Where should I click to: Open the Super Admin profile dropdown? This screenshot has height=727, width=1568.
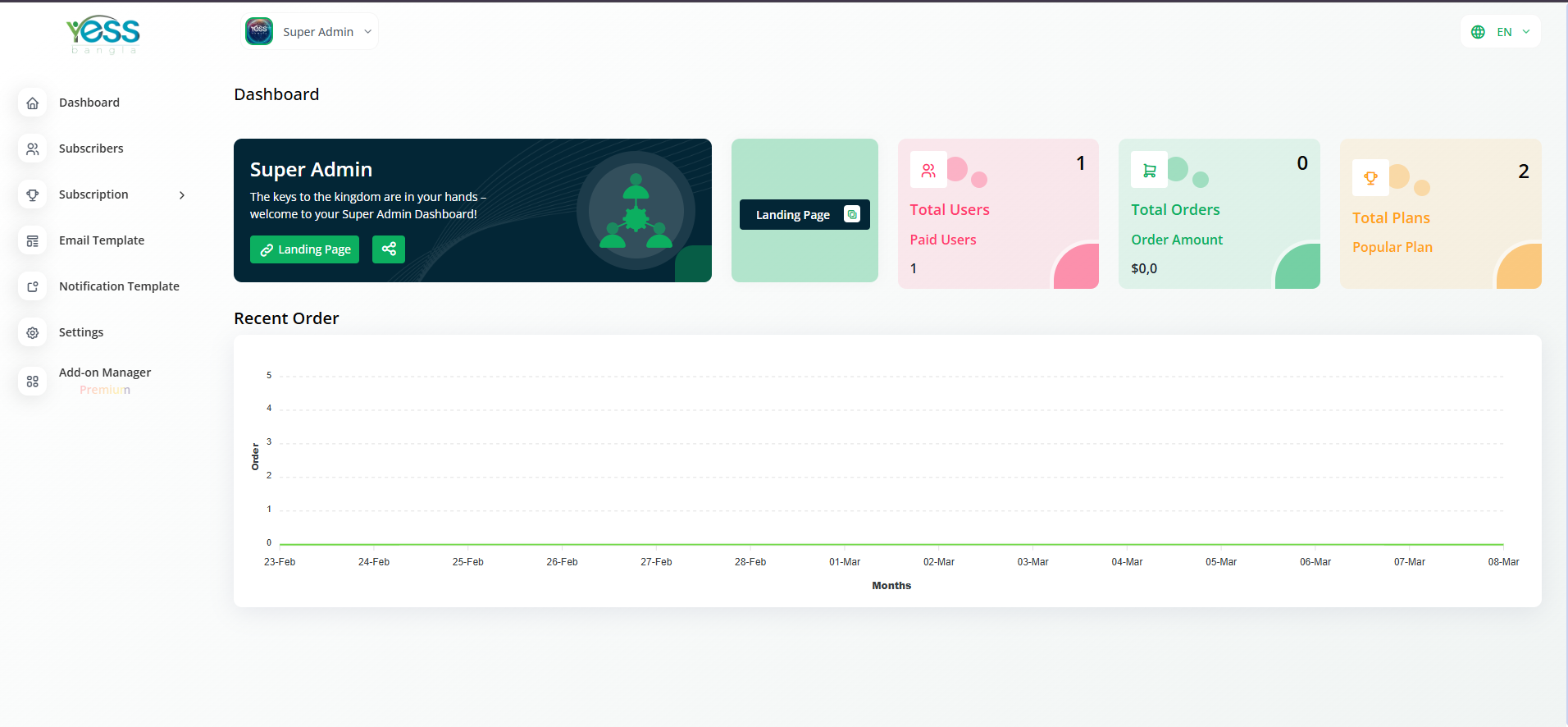(311, 32)
